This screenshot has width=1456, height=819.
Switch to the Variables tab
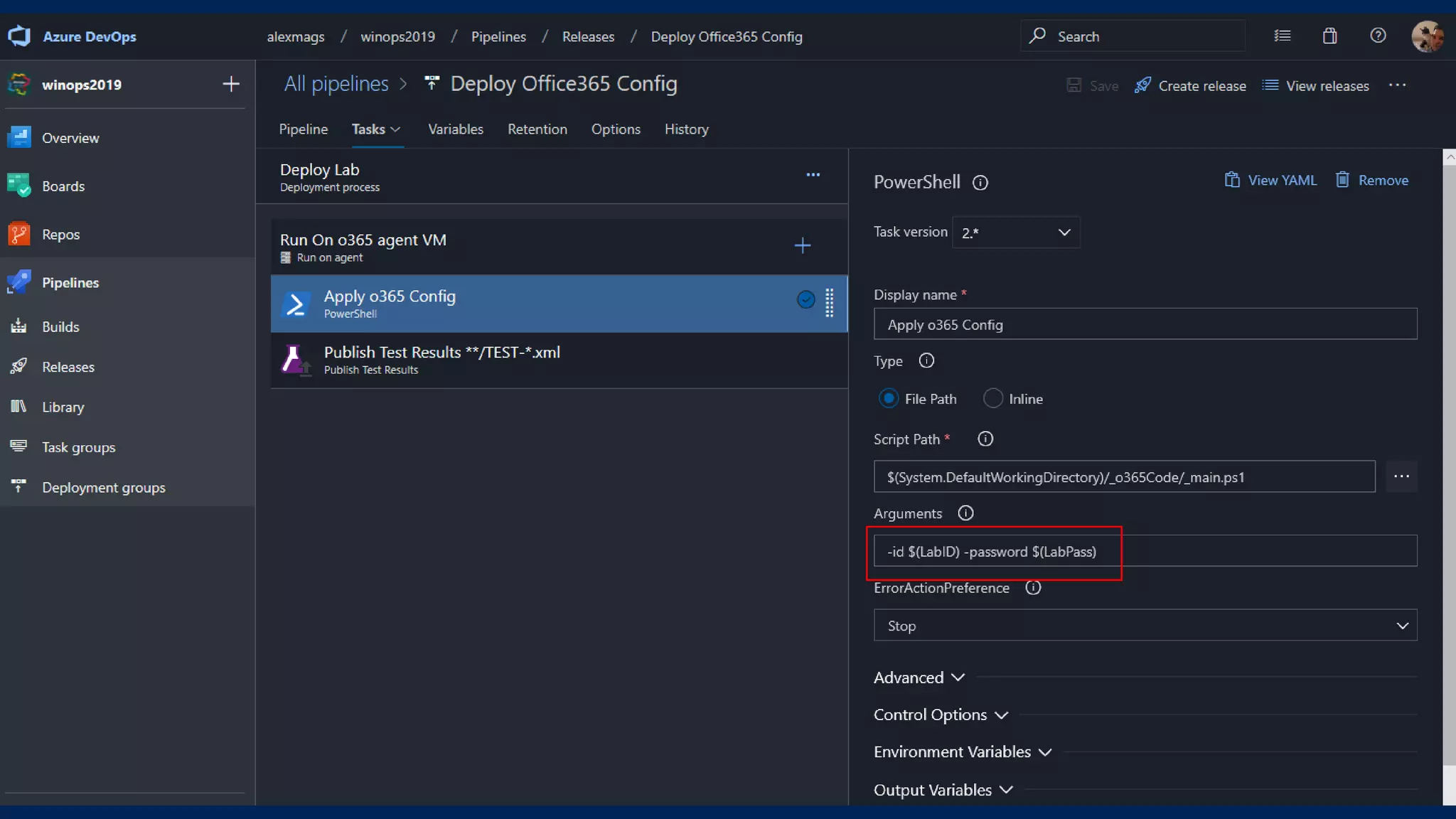coord(455,129)
